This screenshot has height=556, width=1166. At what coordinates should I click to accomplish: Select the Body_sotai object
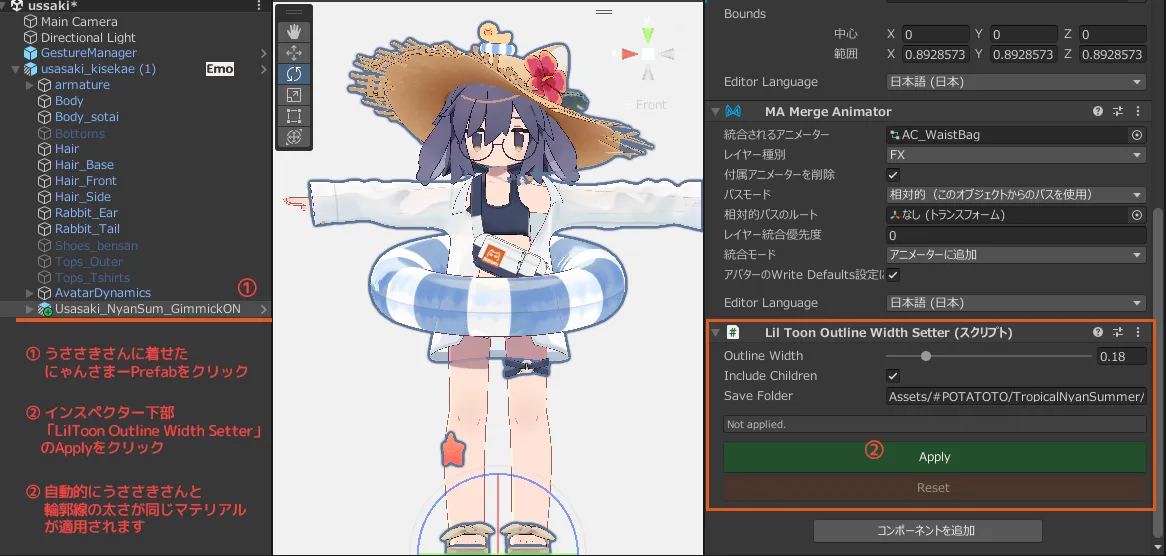[x=86, y=117]
